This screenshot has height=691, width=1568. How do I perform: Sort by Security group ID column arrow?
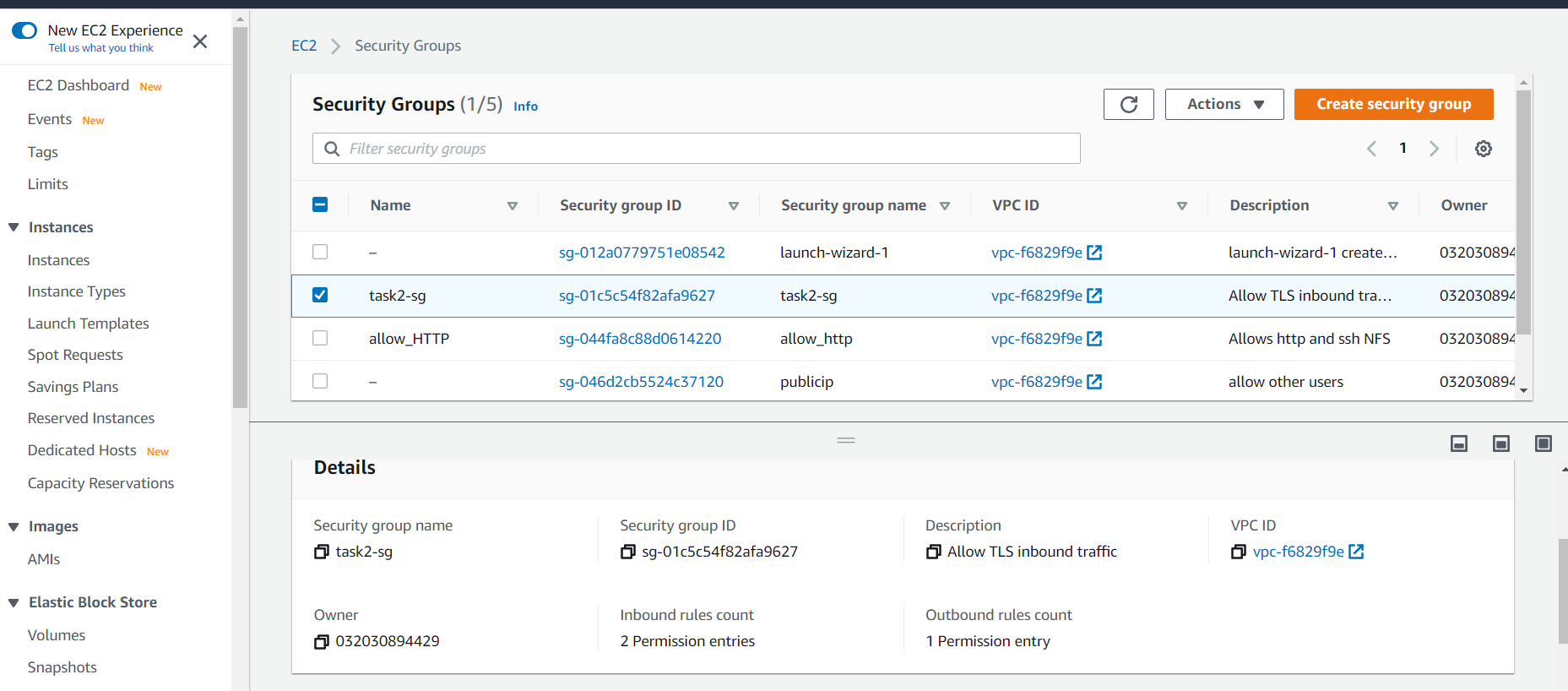coord(733,206)
